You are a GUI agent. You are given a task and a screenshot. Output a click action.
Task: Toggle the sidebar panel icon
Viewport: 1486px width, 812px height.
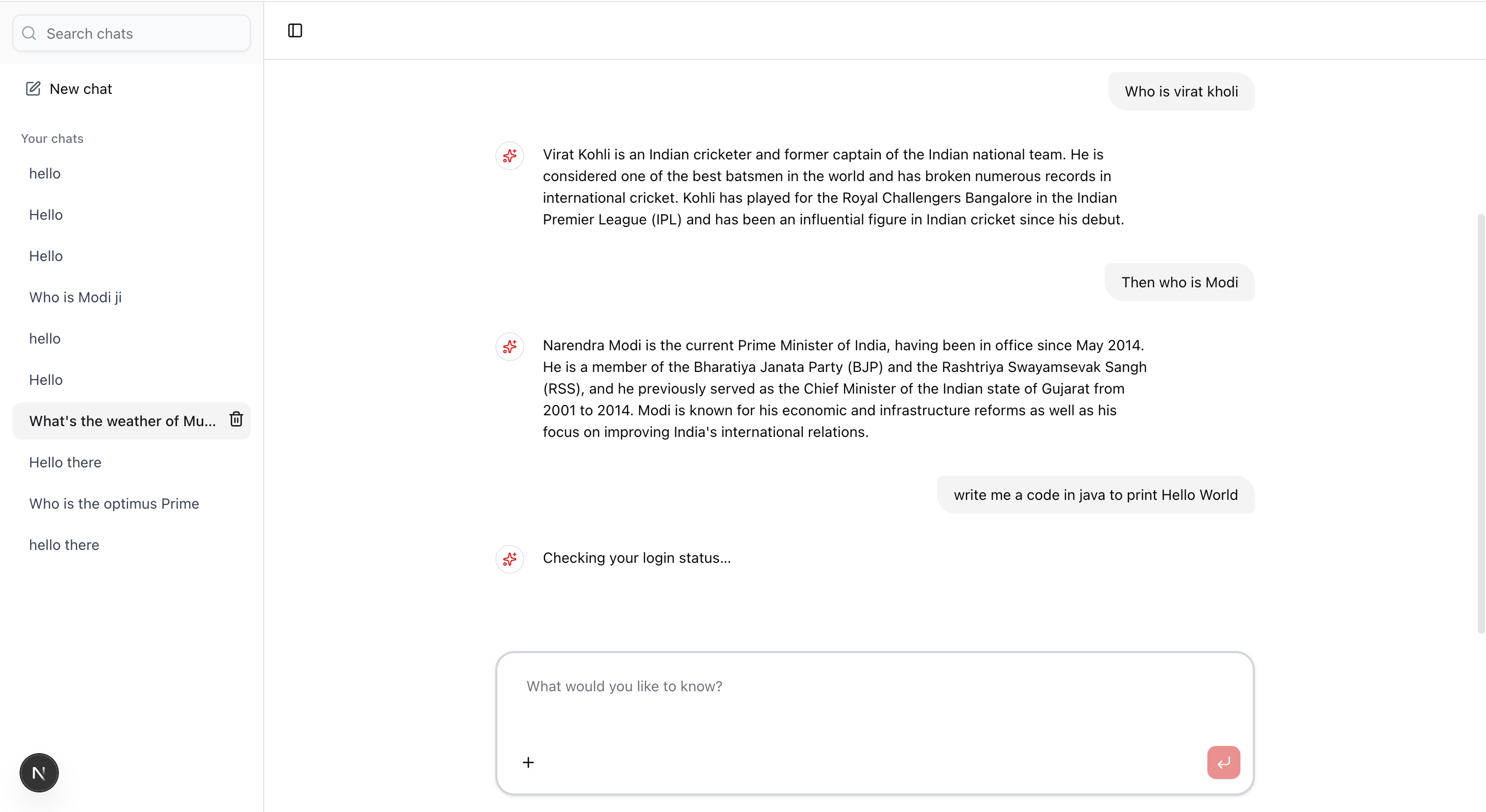pos(295,30)
